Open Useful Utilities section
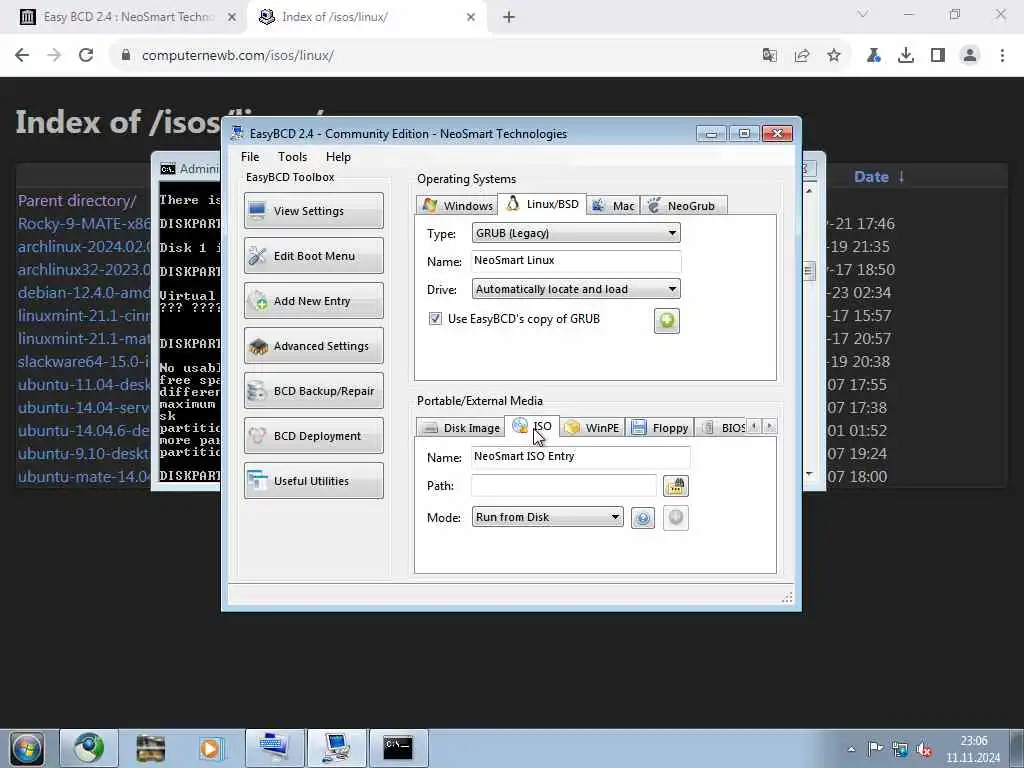The width and height of the screenshot is (1024, 768). 313,481
